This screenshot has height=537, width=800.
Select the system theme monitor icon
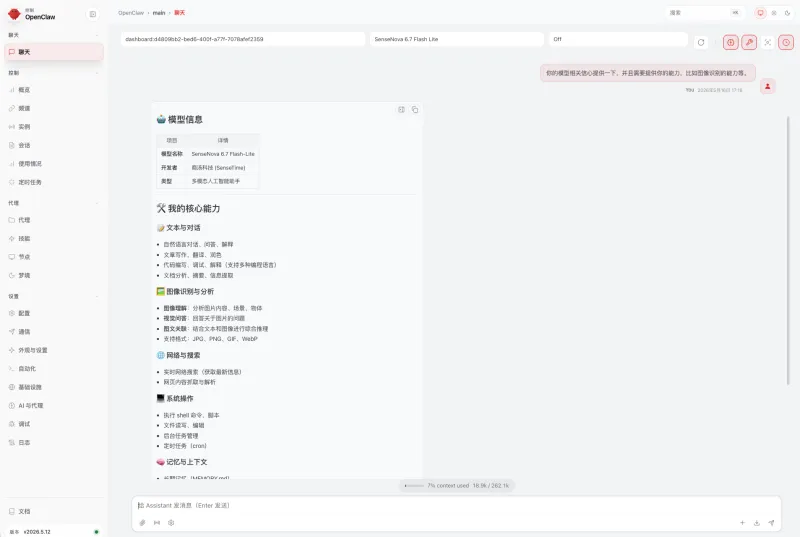(x=760, y=13)
